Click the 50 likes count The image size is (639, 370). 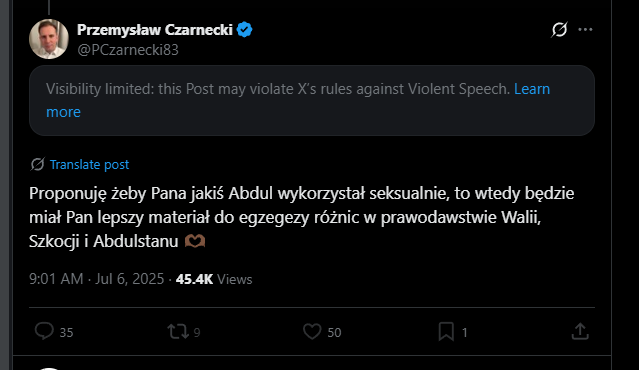334,333
